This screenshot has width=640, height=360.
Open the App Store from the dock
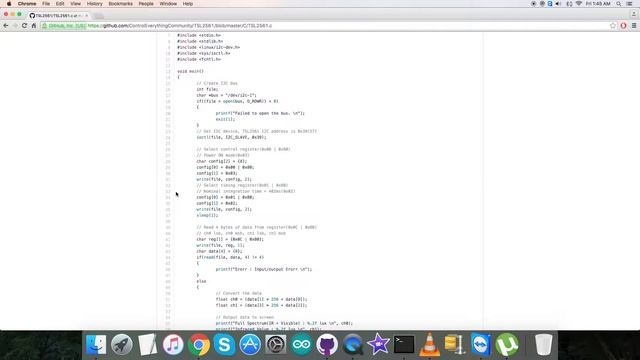(x=250, y=344)
